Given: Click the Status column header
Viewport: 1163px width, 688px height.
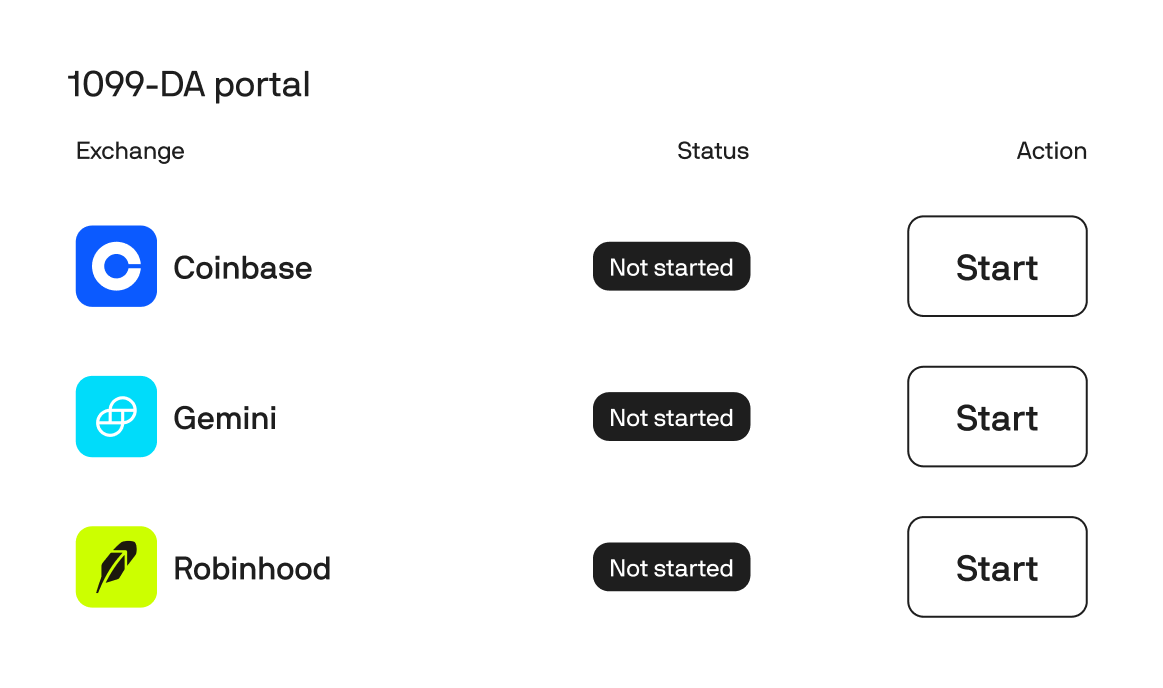Looking at the screenshot, I should pos(712,151).
